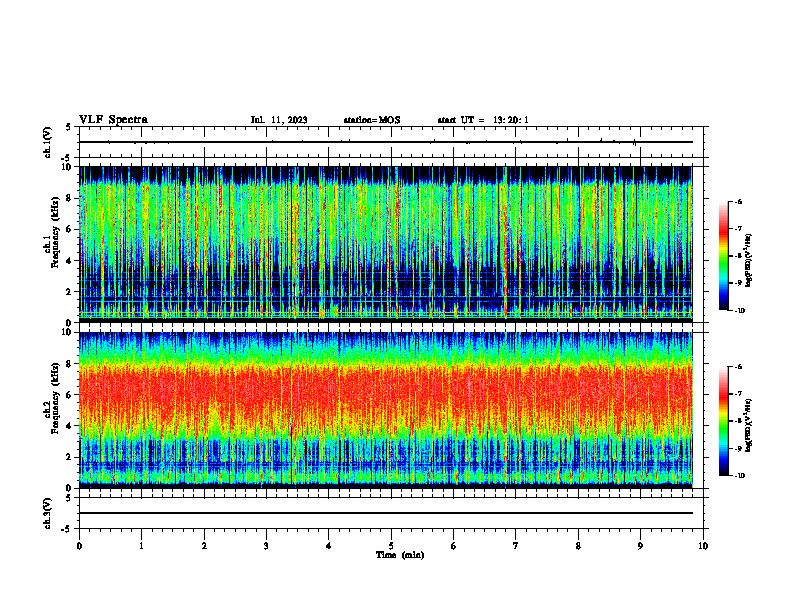This screenshot has height=612, width=792.
Task: Click ch.2 frequency axis "4" tick label
Action: pos(69,426)
